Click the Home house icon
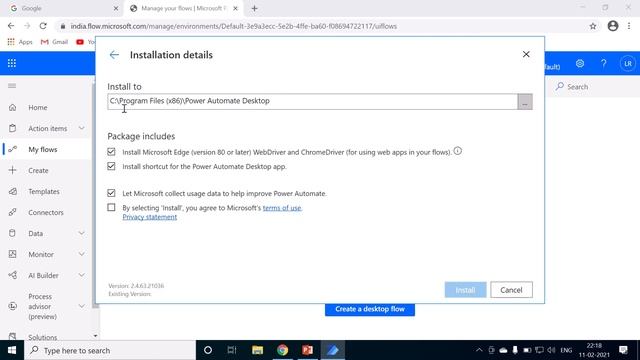The height and width of the screenshot is (360, 640). pos(13,107)
